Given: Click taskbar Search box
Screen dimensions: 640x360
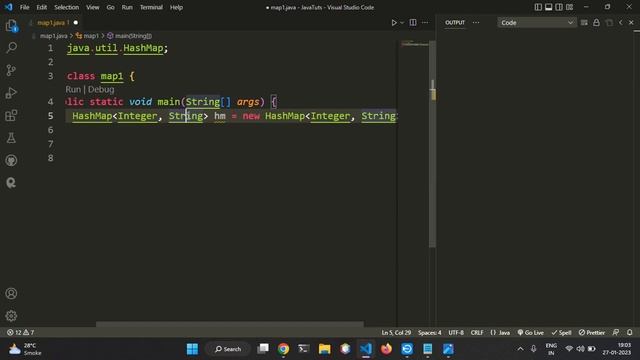Looking at the screenshot, I should tap(228, 349).
